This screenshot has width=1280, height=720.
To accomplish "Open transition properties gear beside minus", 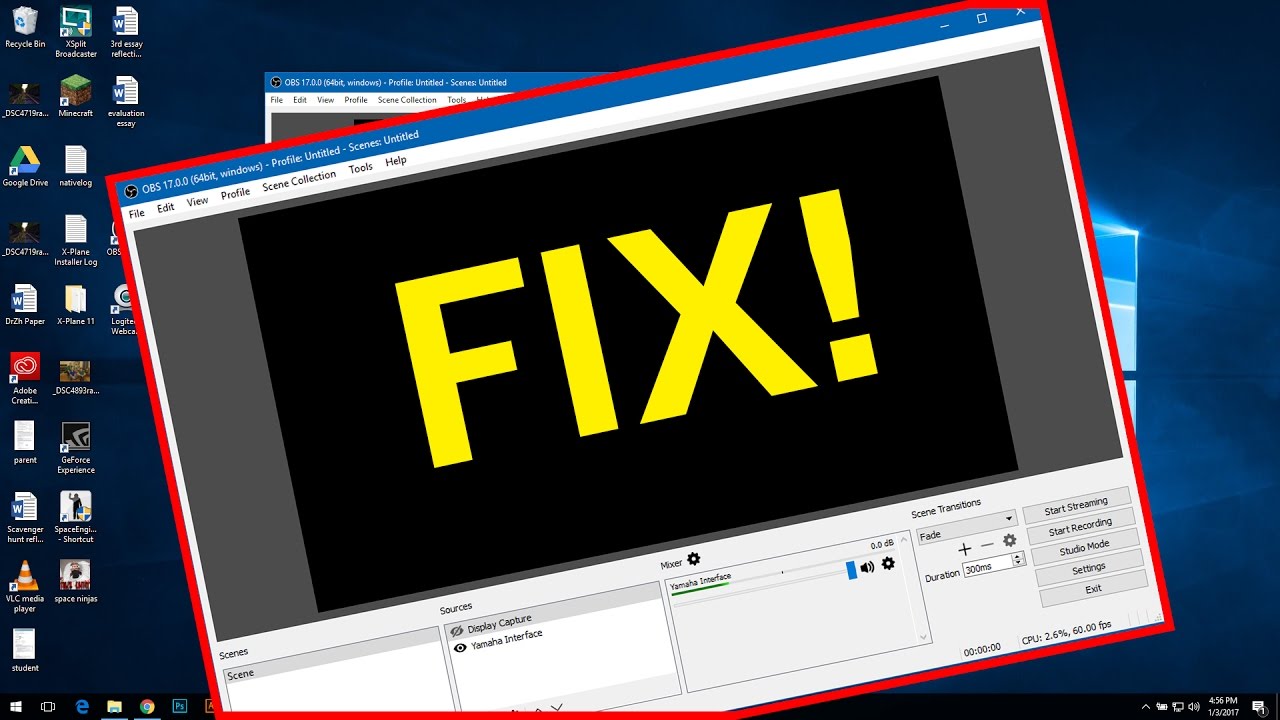I will click(x=1009, y=540).
